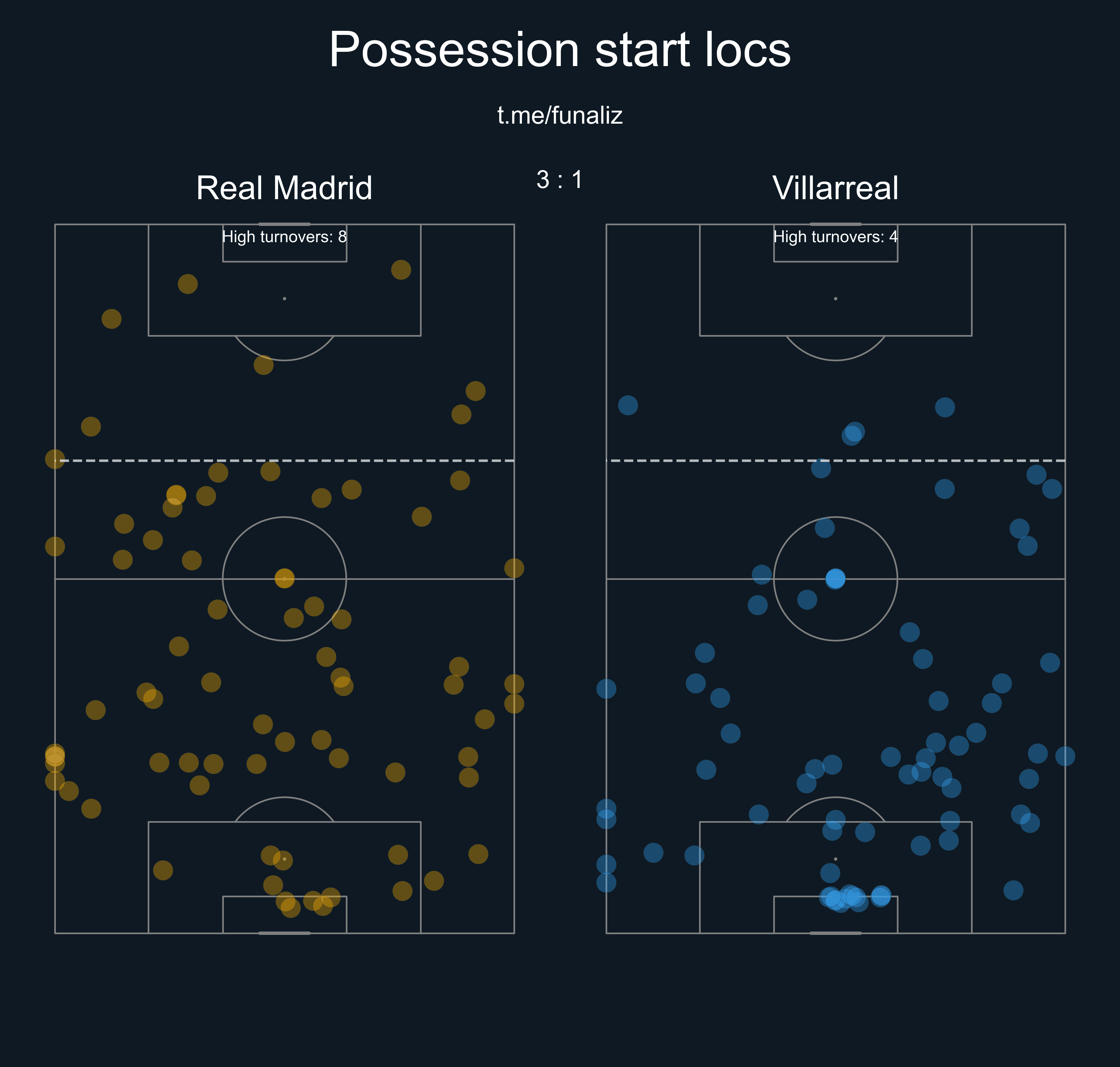Open the t.me/funaliz link
Viewport: 1120px width, 1067px height.
coord(559,116)
